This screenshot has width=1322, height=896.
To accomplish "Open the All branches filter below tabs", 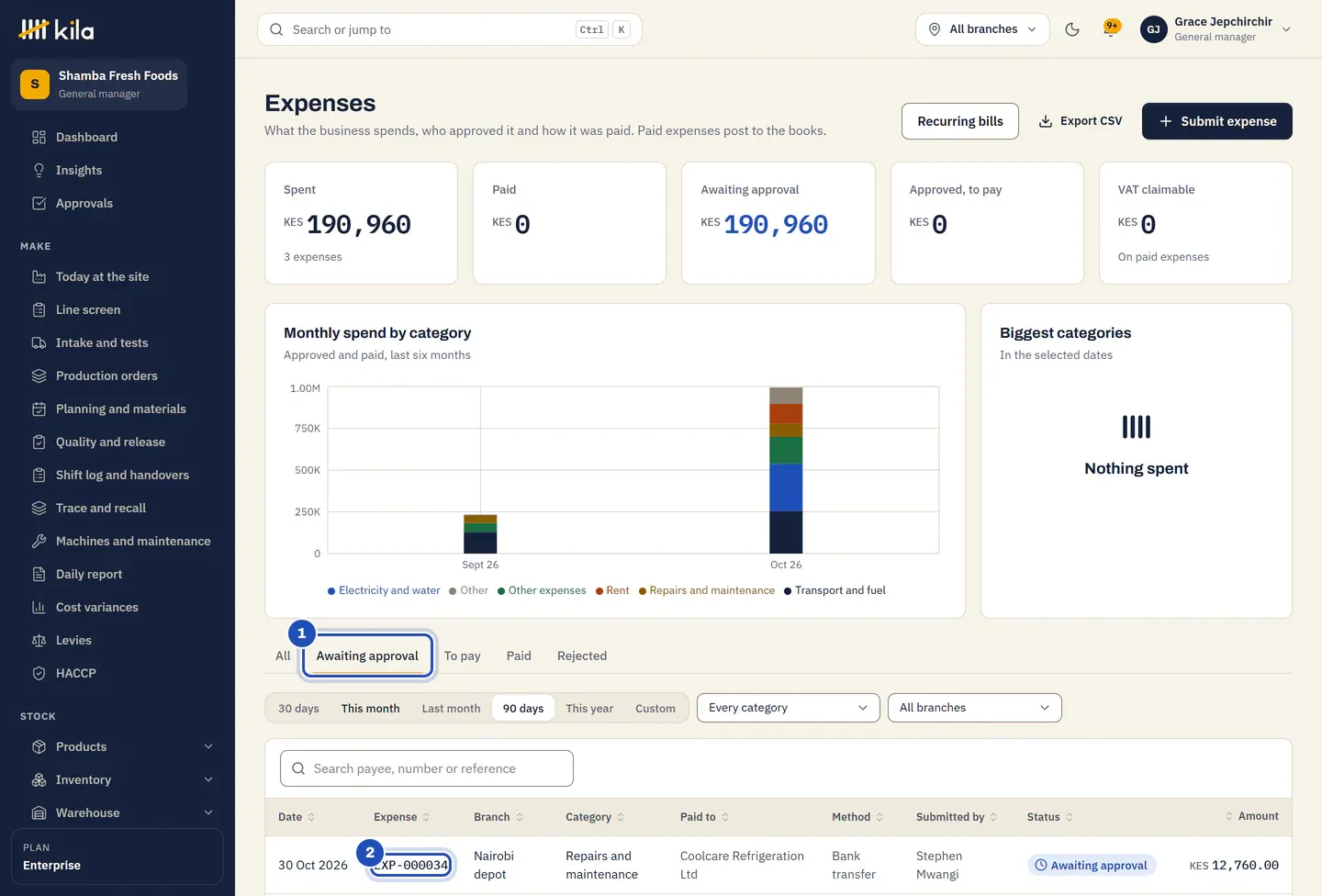I will point(974,708).
